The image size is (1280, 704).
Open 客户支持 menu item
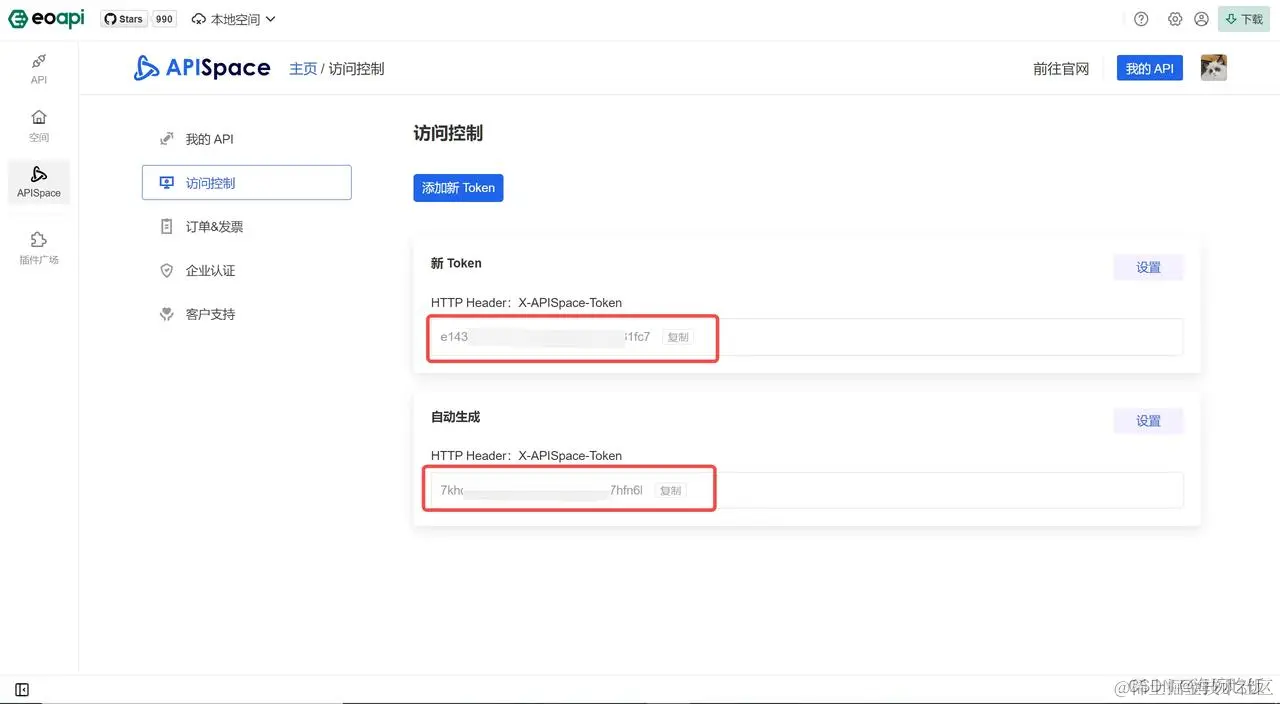point(247,314)
